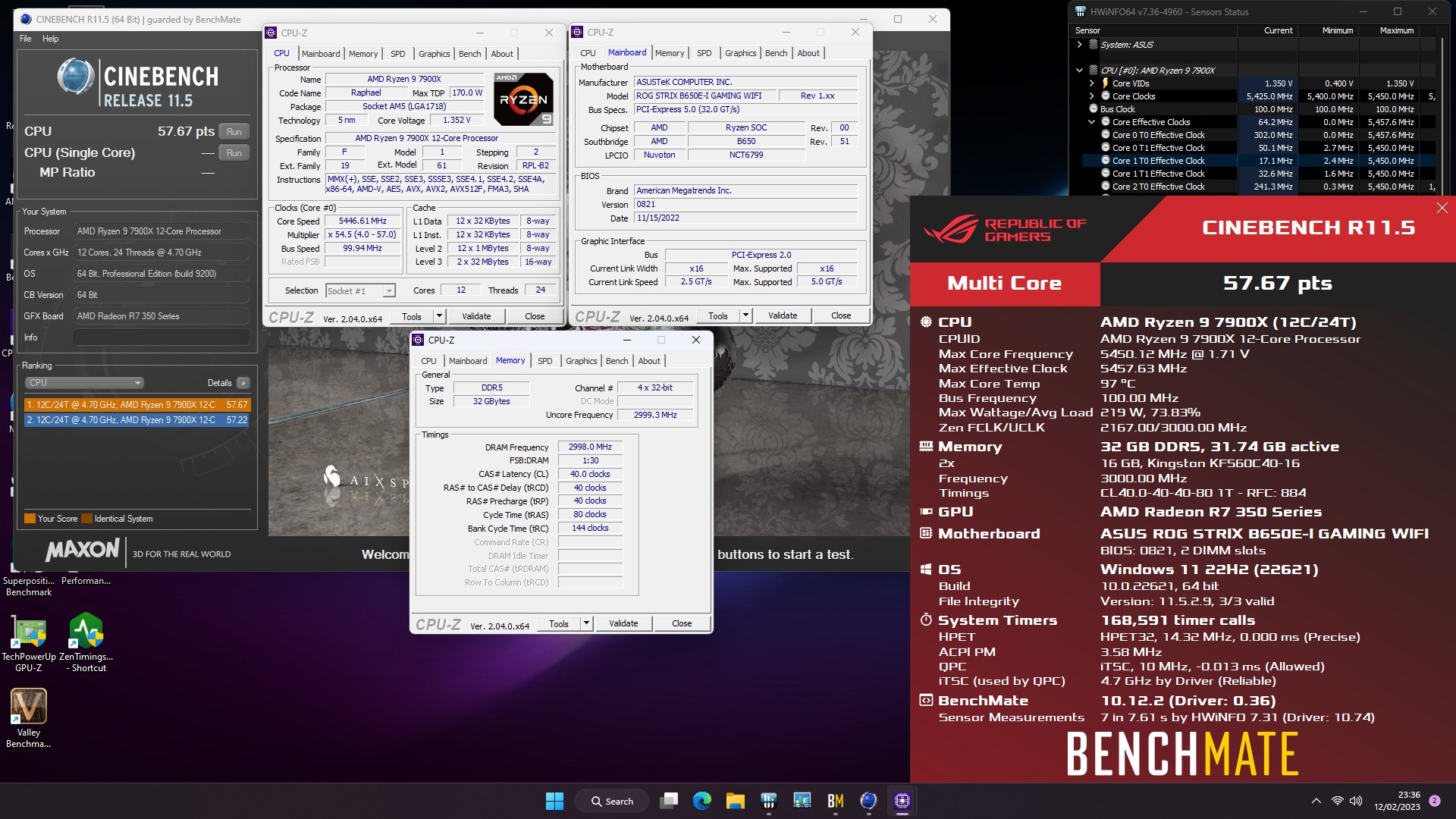Select ranking entry 2 with score 57.22
Screen dimensions: 1456x819
[136, 419]
